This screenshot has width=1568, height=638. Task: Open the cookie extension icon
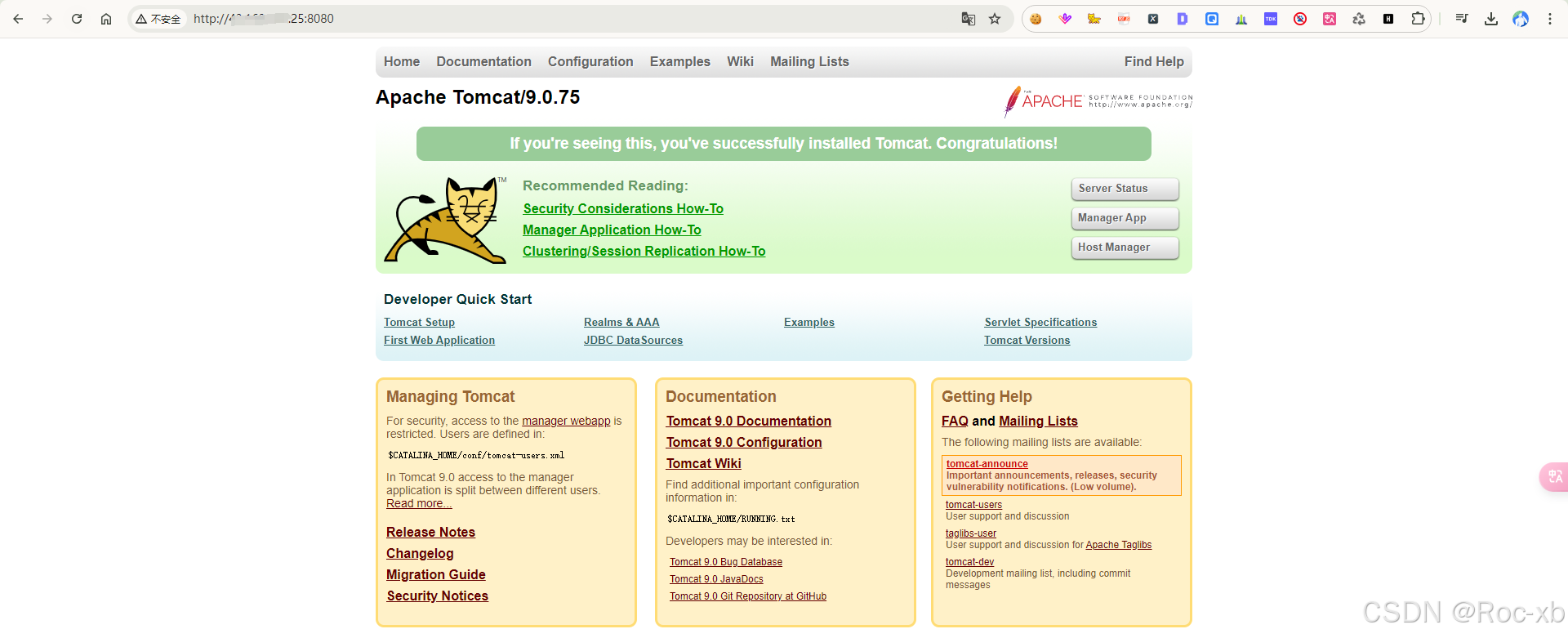[x=1036, y=19]
